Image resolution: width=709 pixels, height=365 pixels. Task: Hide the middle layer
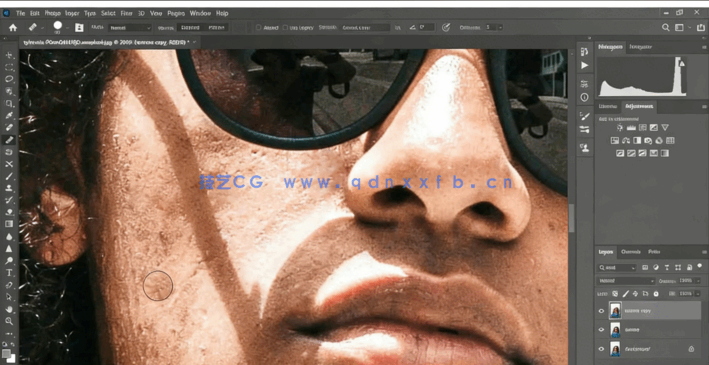[x=601, y=330]
